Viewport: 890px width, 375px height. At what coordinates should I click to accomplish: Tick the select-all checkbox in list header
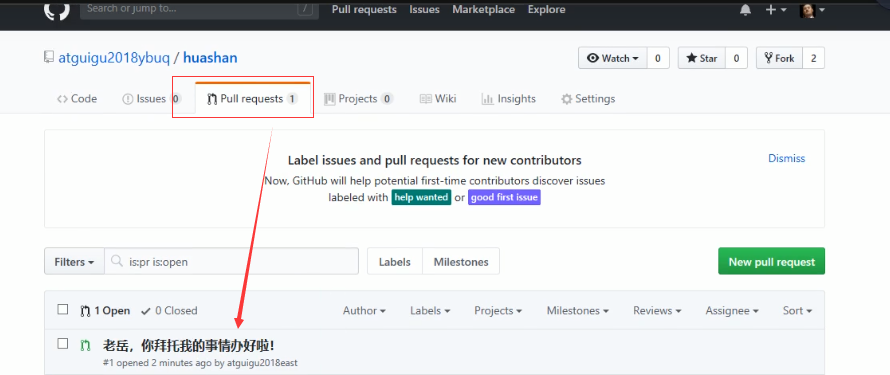(63, 310)
